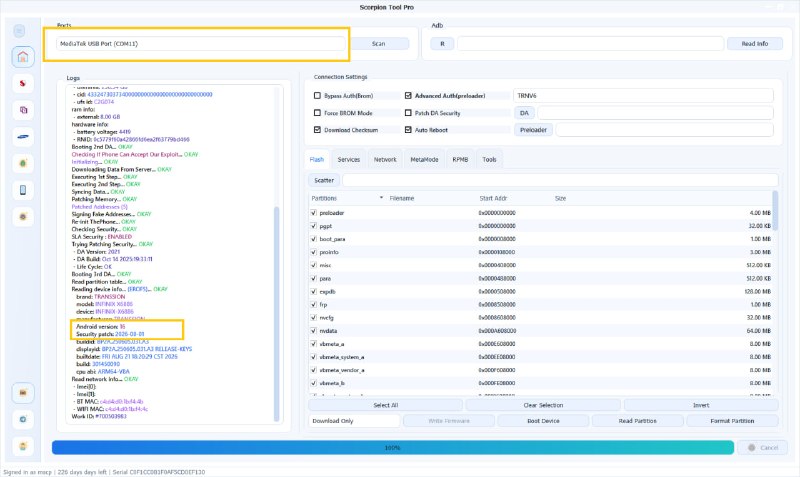Click the Read Info button
The height and width of the screenshot is (477, 800).
point(755,44)
